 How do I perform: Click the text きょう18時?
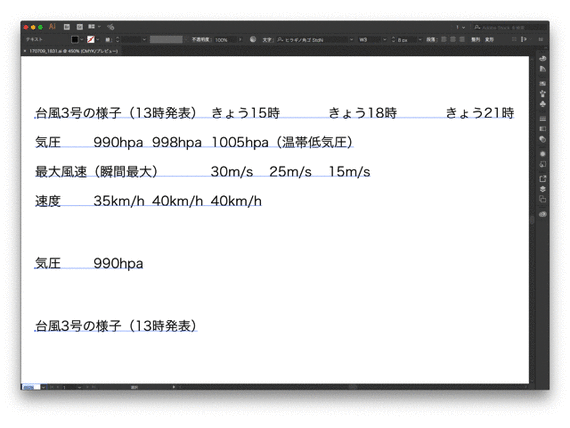click(x=362, y=113)
